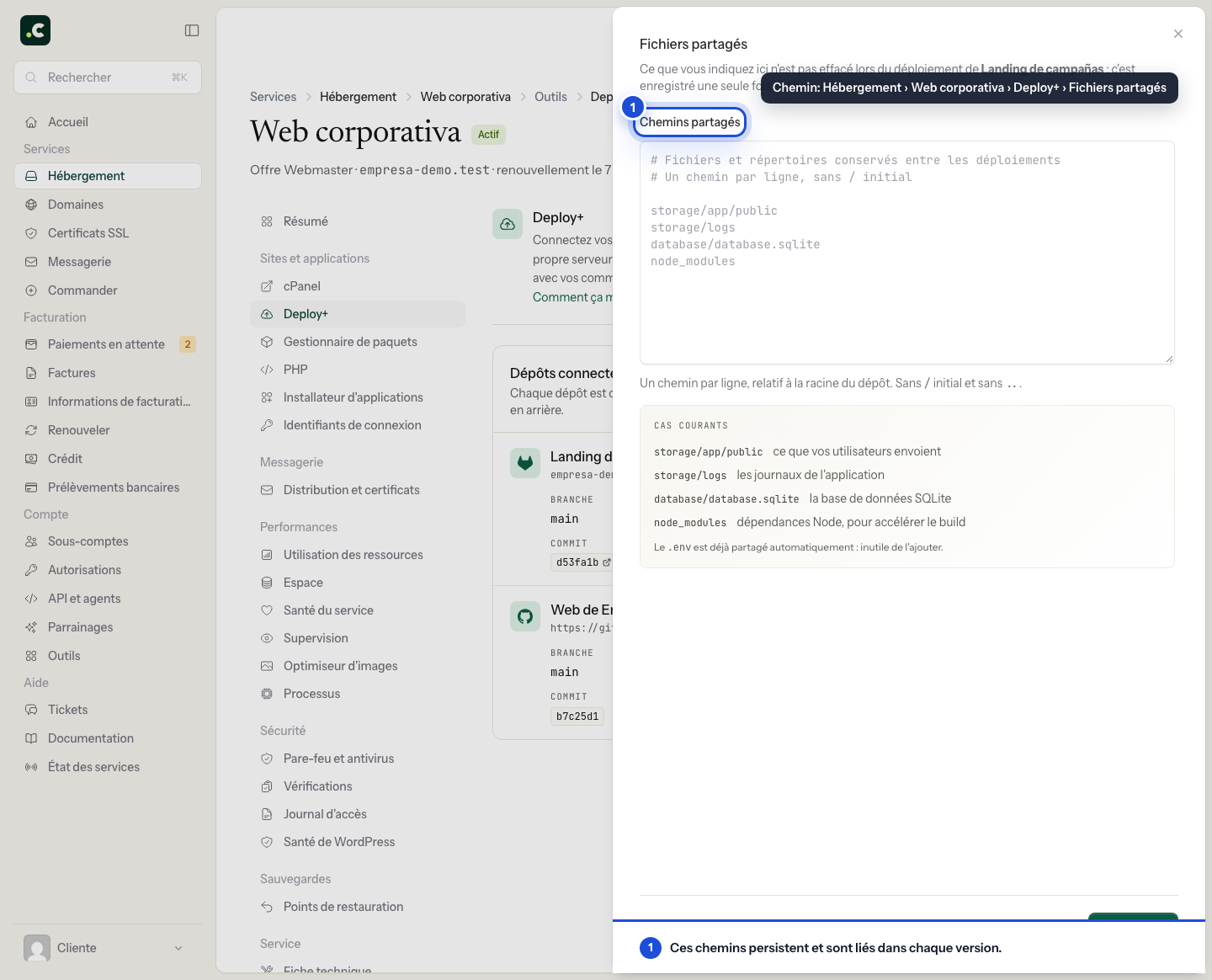1212x980 pixels.
Task: Open Journal d'accès
Action: click(358, 814)
